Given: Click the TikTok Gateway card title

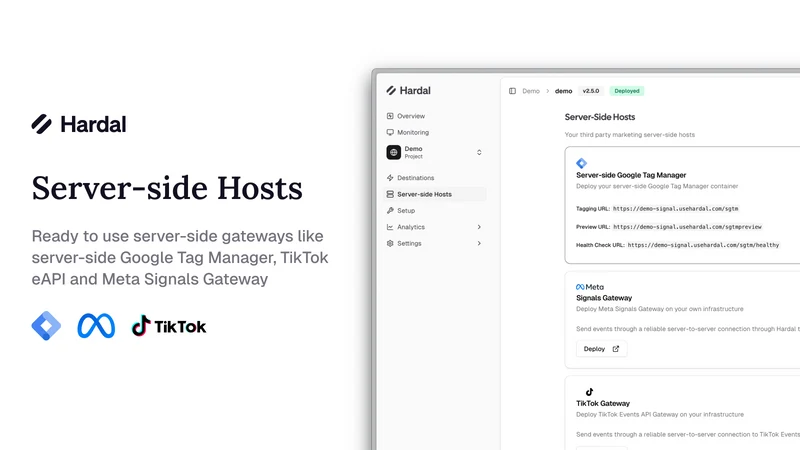Looking at the screenshot, I should 603,403.
